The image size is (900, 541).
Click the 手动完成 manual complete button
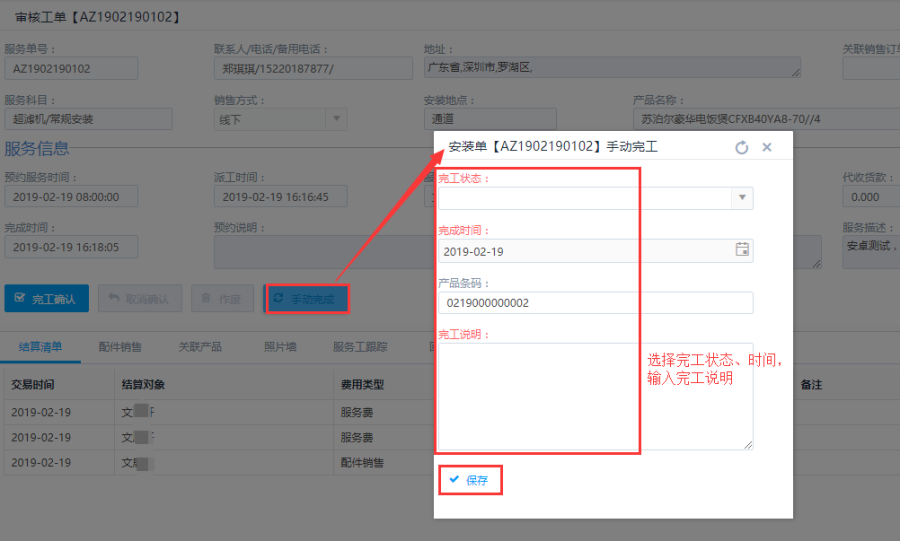[306, 299]
